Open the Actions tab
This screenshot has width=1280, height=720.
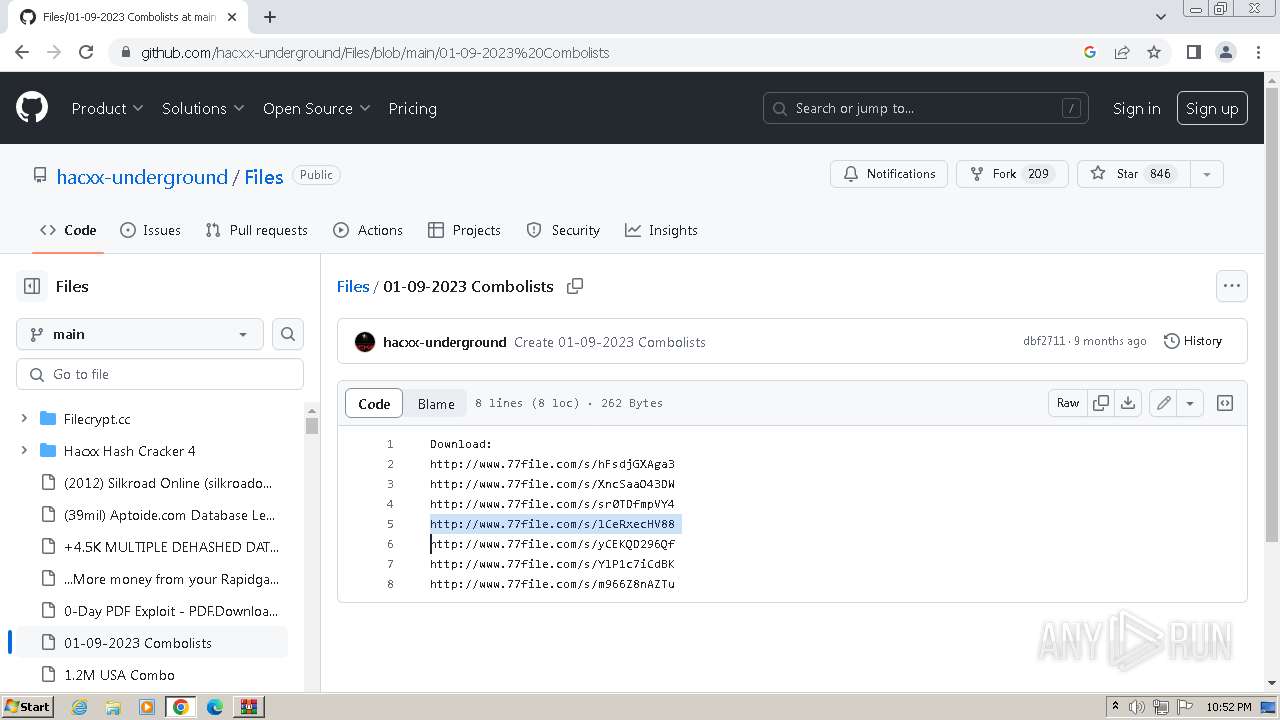click(368, 230)
